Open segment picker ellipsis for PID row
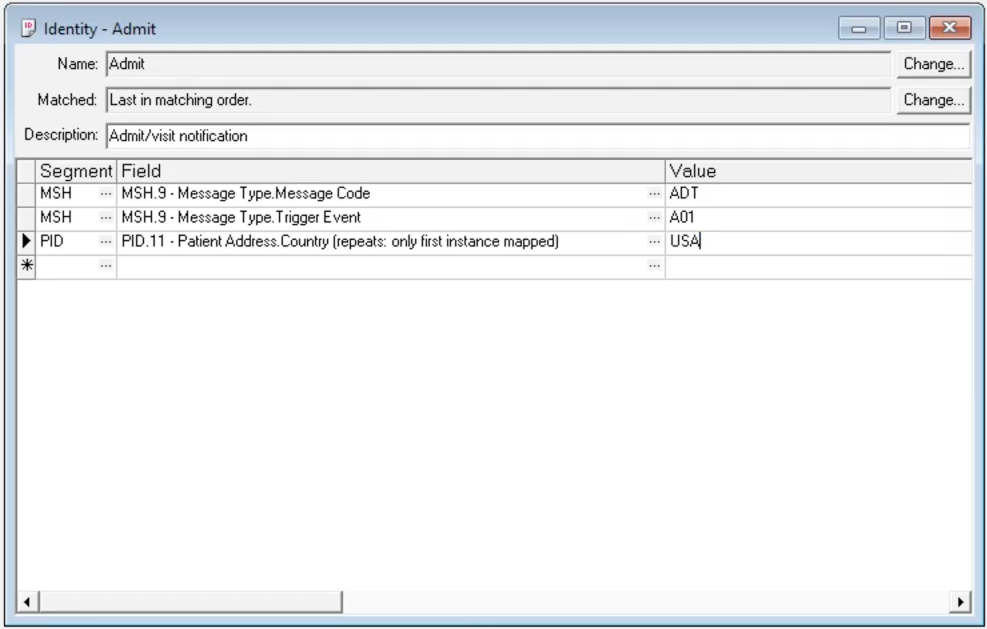The width and height of the screenshot is (987, 629). [106, 242]
